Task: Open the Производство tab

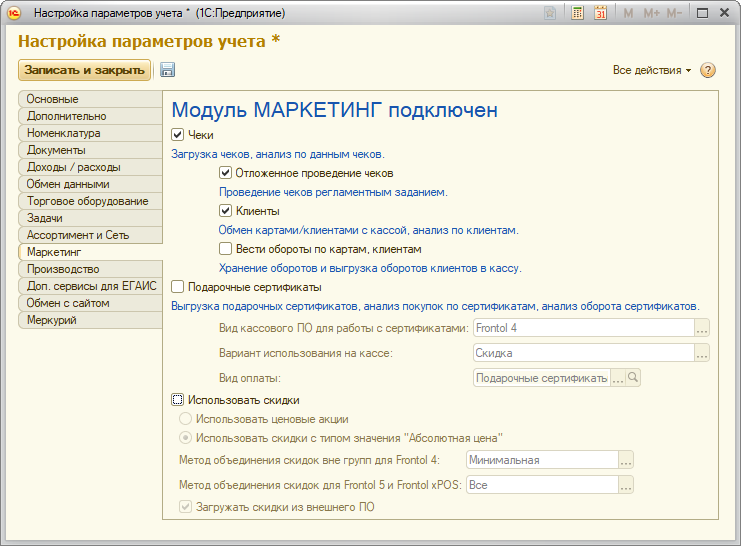Action: click(x=90, y=269)
